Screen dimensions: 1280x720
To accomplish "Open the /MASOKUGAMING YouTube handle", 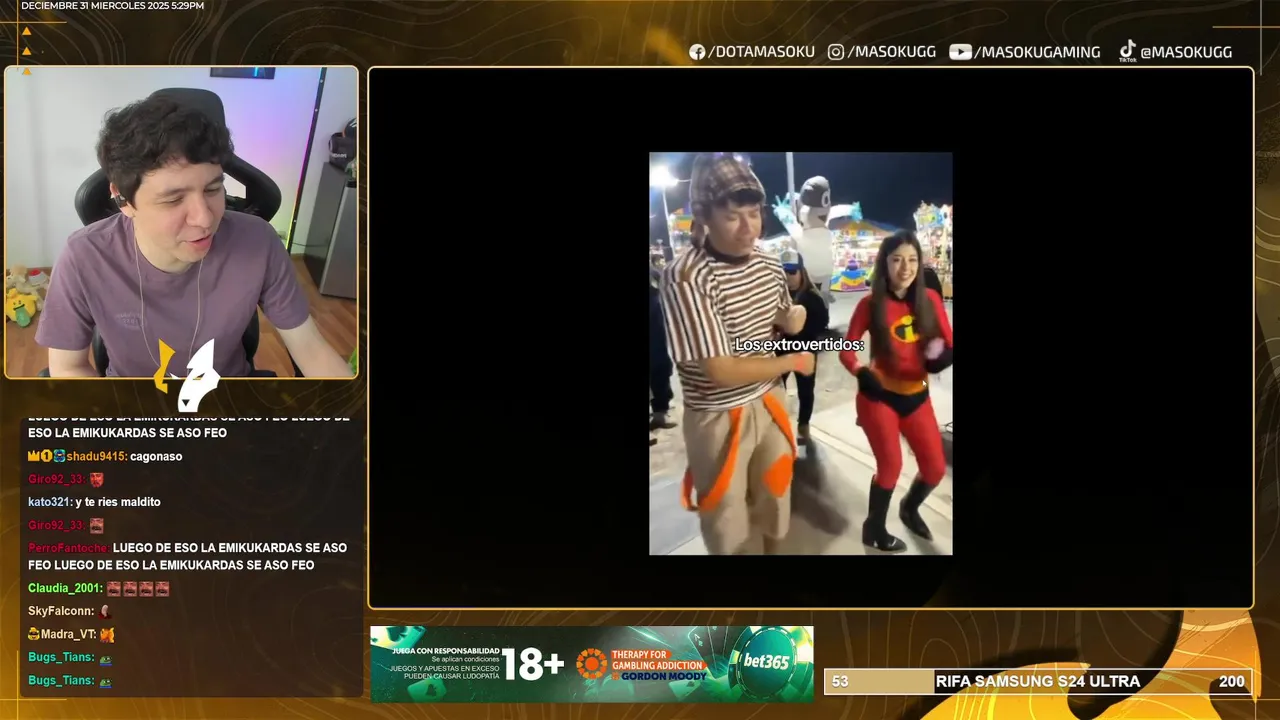I will pos(1037,52).
